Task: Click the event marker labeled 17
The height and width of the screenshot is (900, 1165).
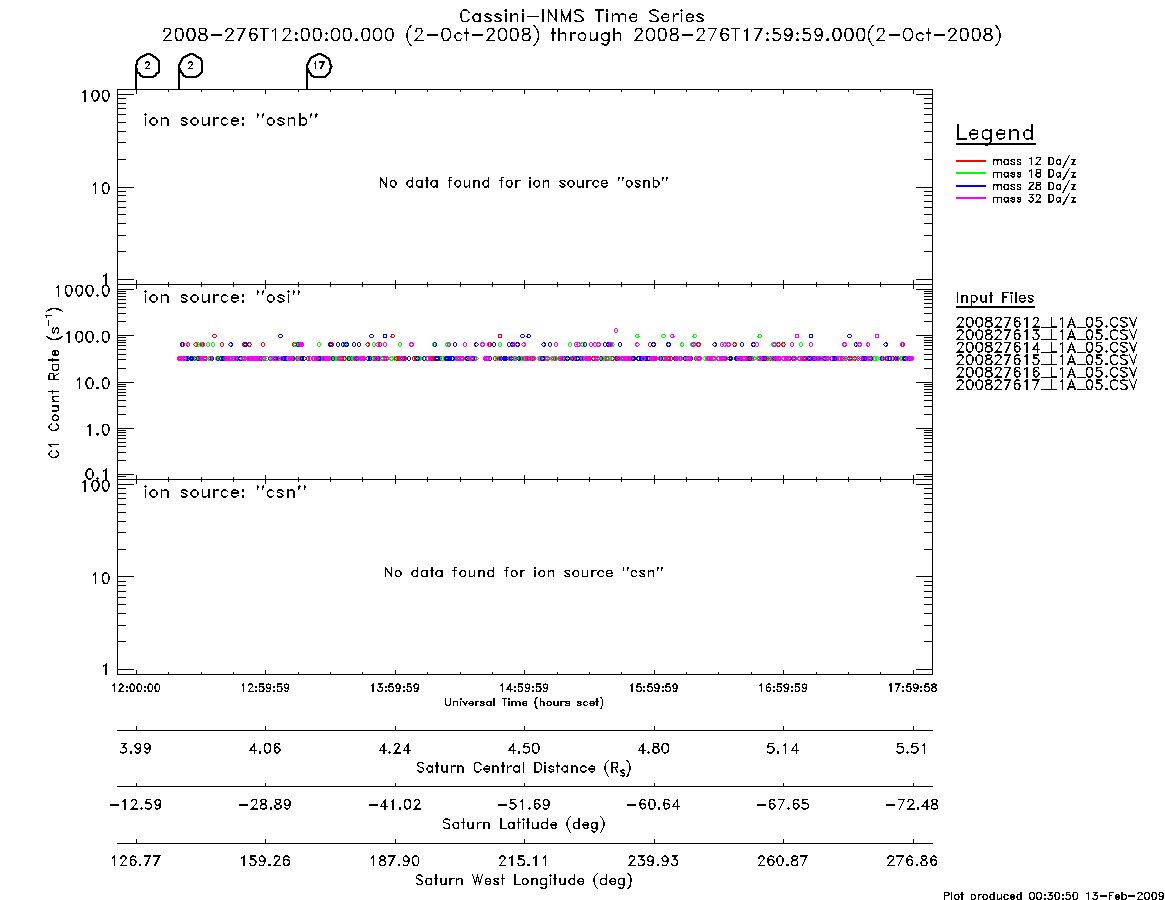Action: 319,66
